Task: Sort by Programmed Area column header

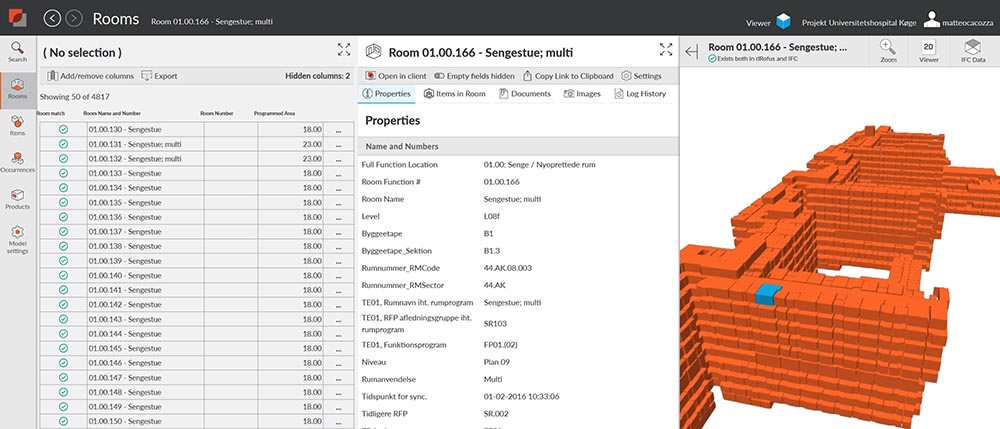Action: (274, 113)
